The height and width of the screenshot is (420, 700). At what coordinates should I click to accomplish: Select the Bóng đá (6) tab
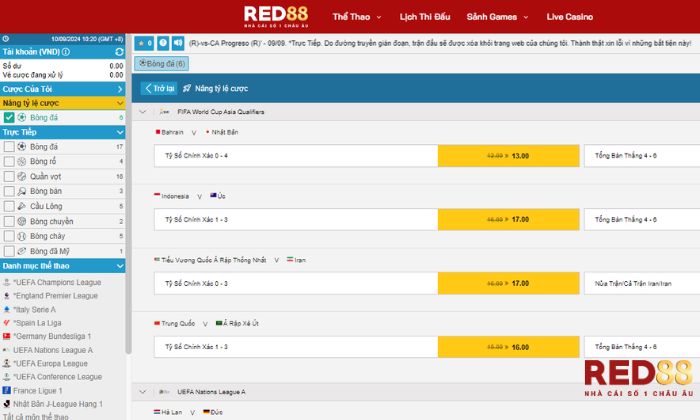click(162, 64)
